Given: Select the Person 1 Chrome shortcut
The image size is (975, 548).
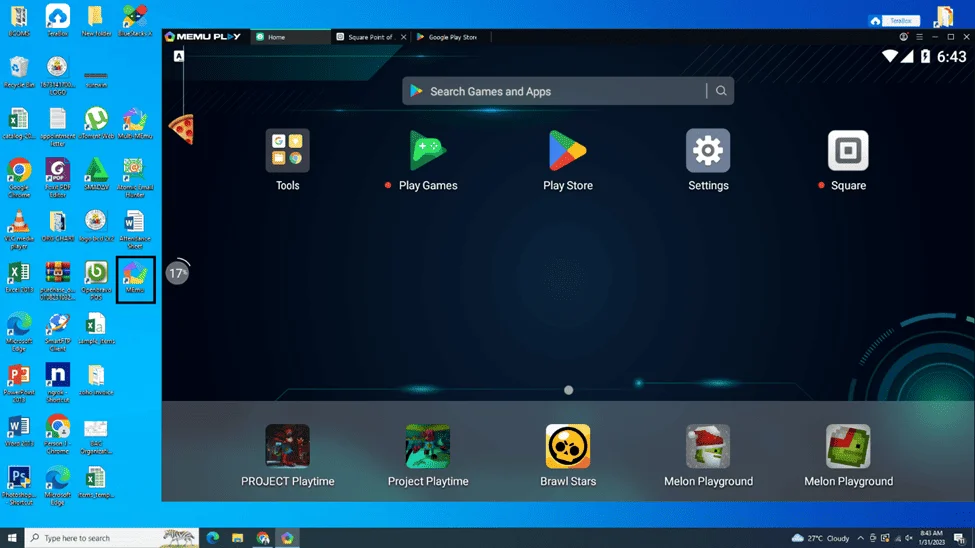Looking at the screenshot, I should (57, 435).
